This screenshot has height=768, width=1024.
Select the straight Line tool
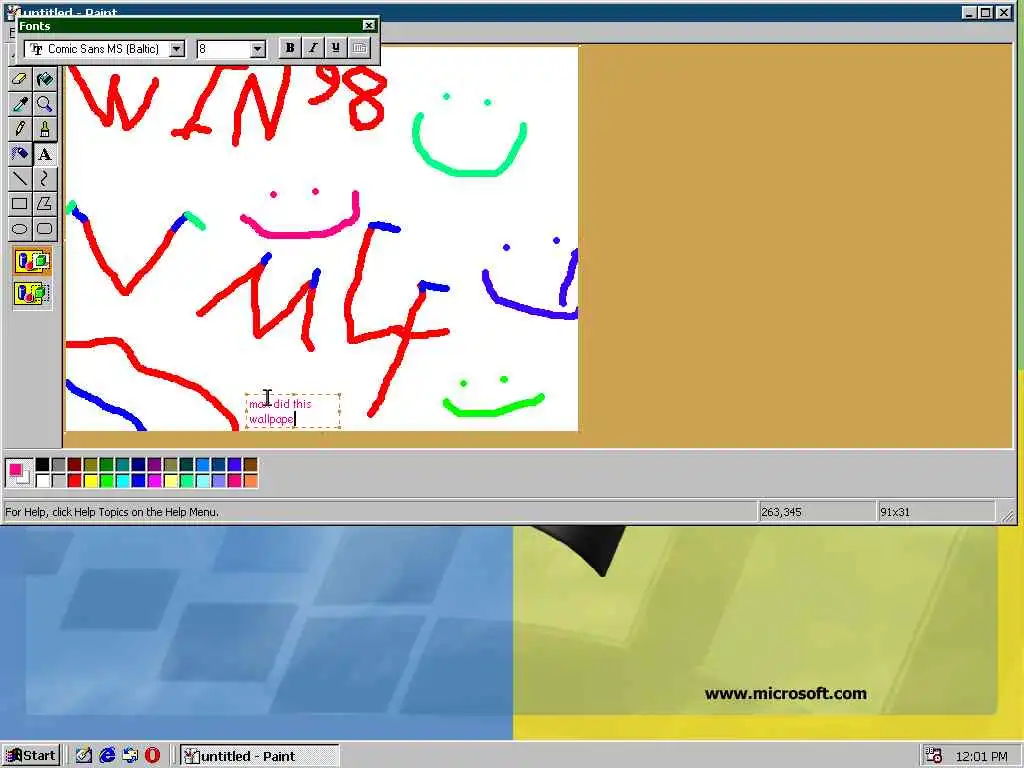click(20, 178)
